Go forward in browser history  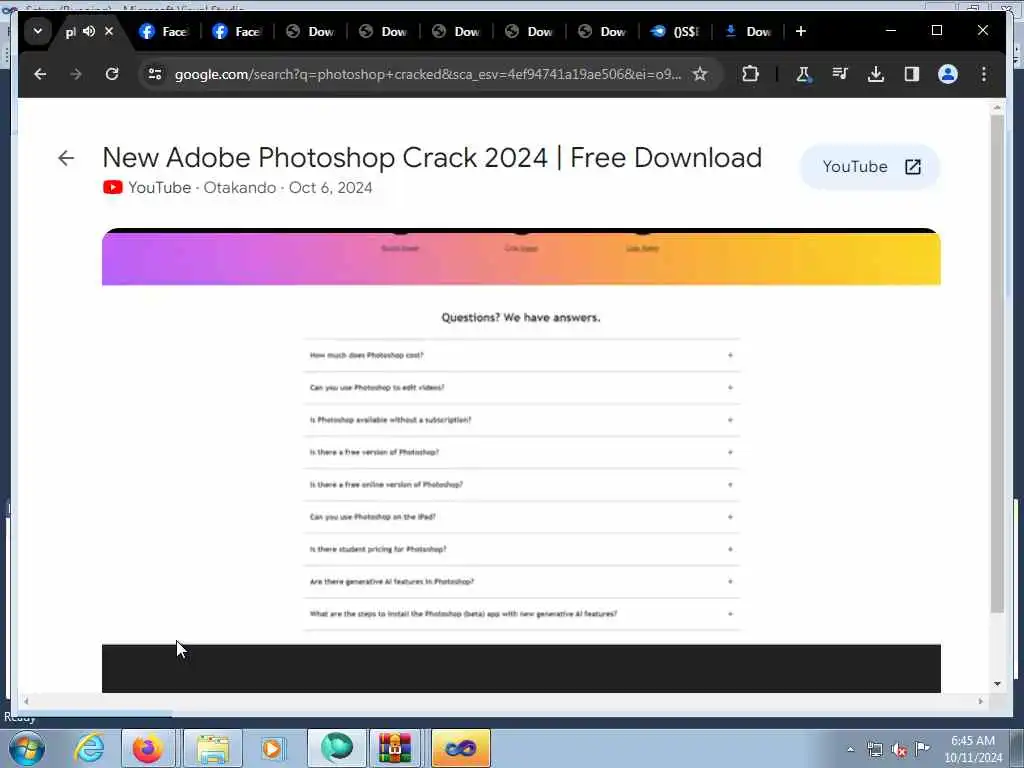coord(76,74)
